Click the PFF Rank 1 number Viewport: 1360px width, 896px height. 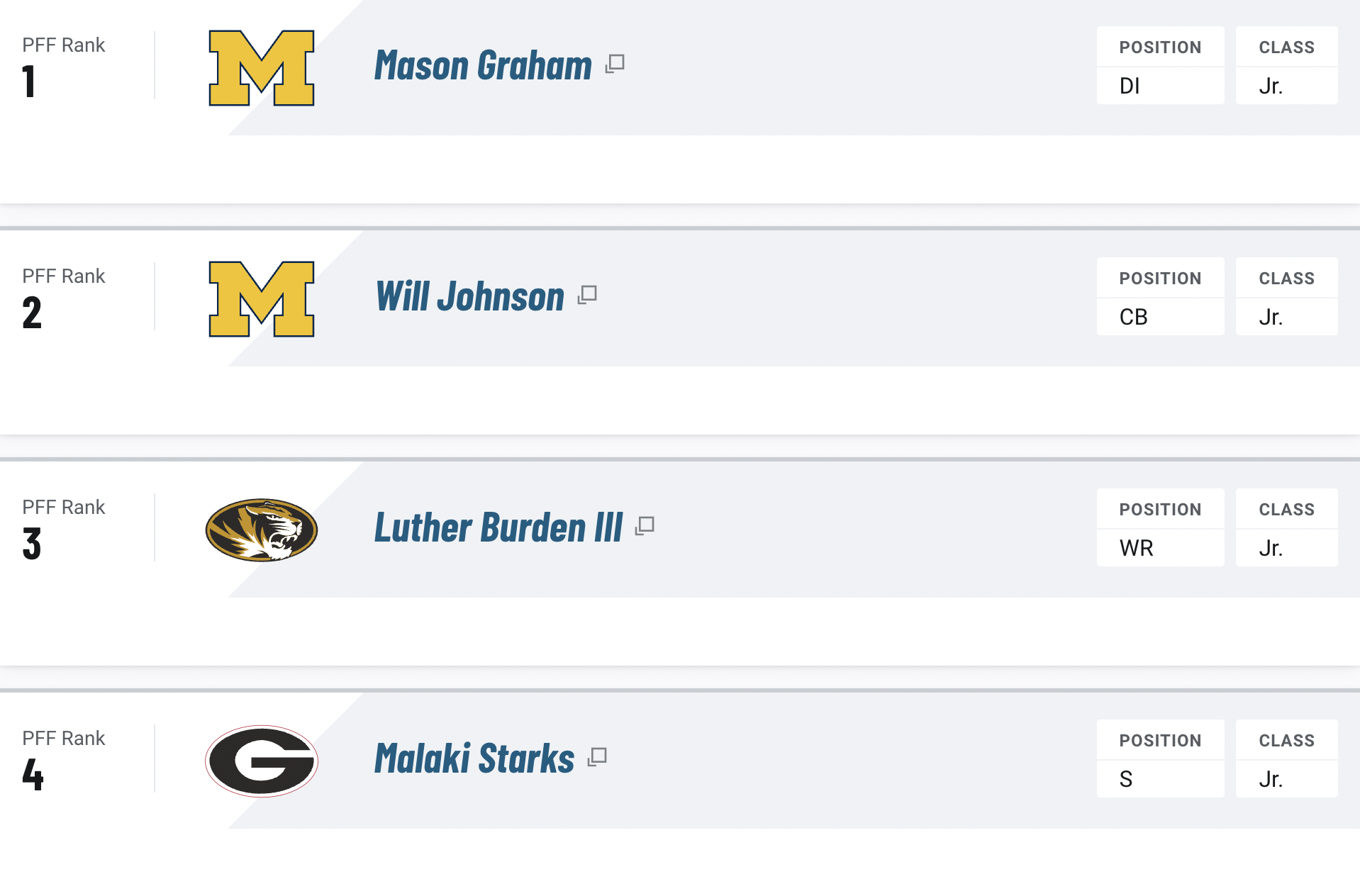tap(29, 82)
